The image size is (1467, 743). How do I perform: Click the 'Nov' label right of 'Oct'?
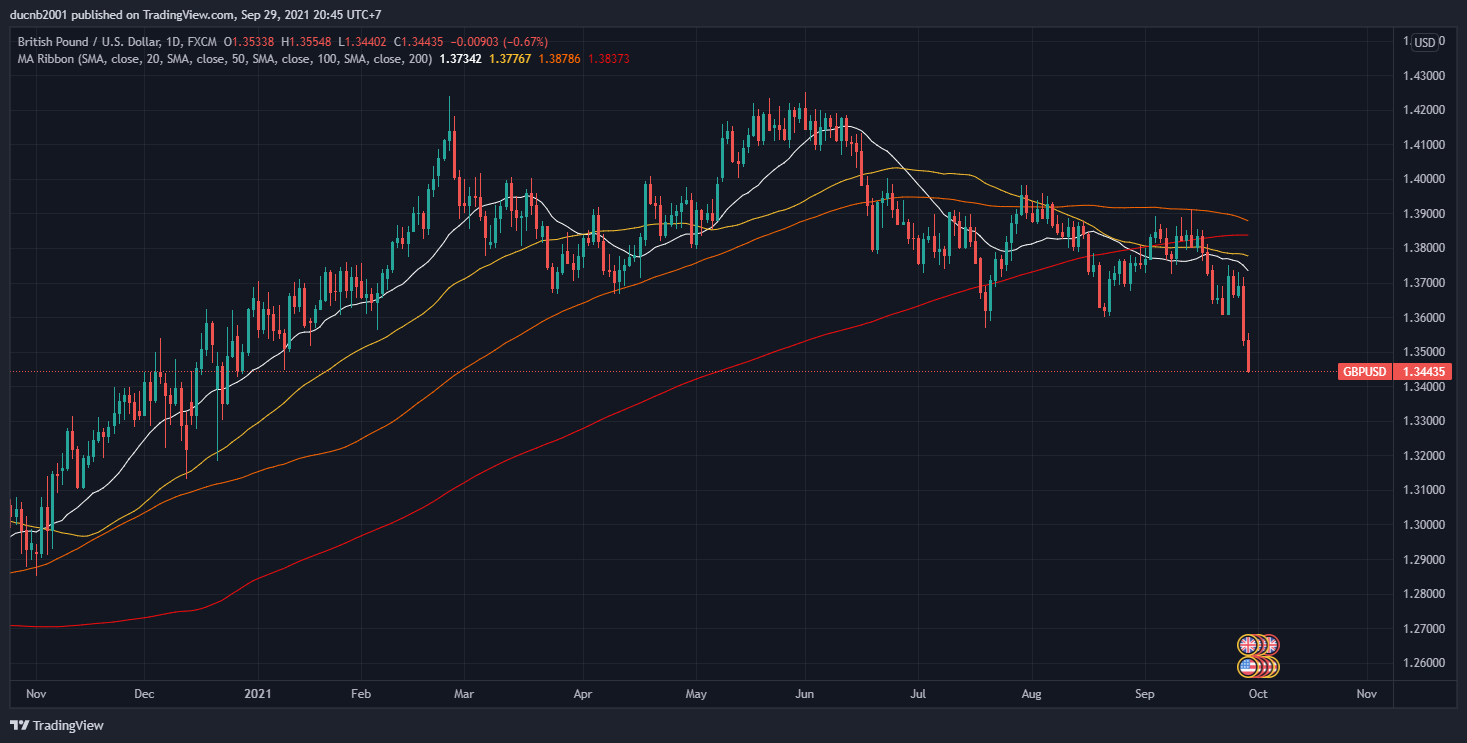1367,693
